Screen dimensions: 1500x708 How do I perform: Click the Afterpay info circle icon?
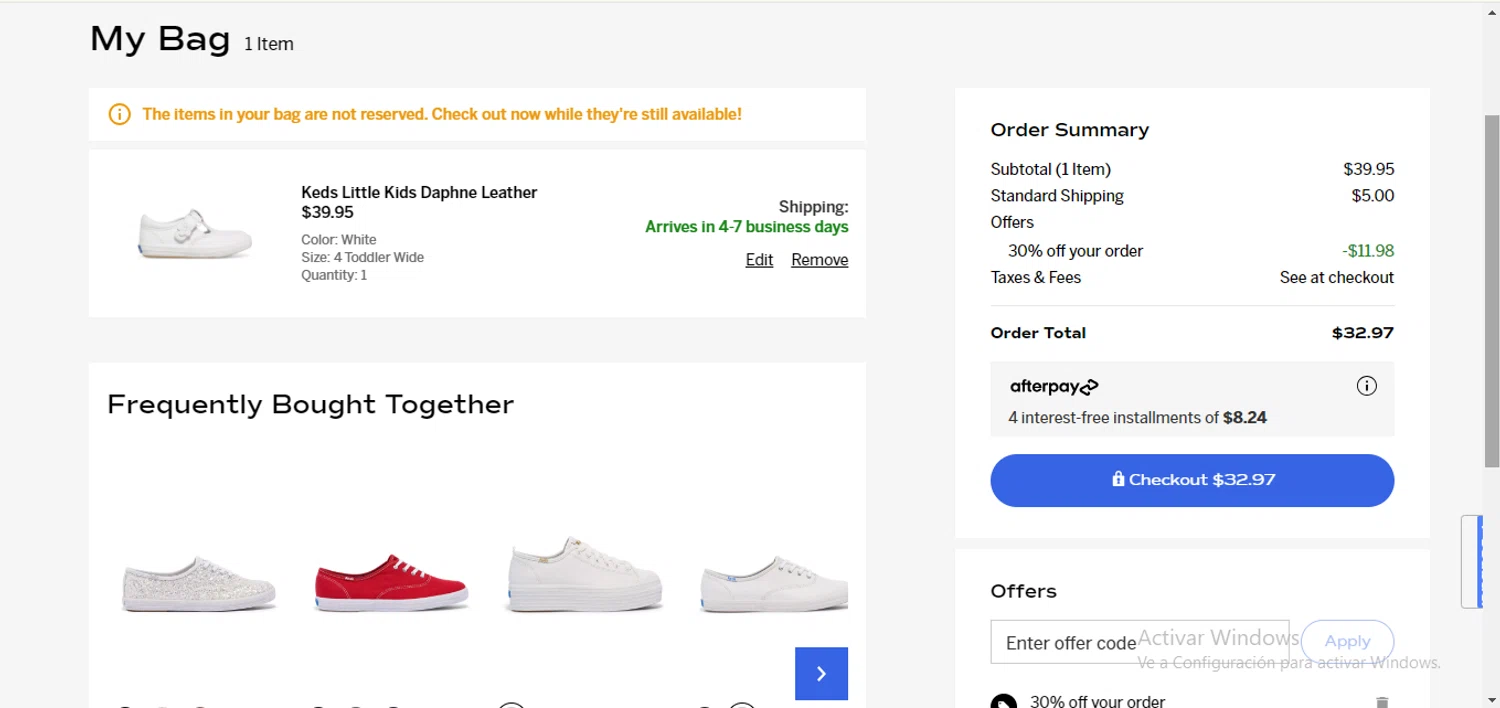coord(1366,386)
